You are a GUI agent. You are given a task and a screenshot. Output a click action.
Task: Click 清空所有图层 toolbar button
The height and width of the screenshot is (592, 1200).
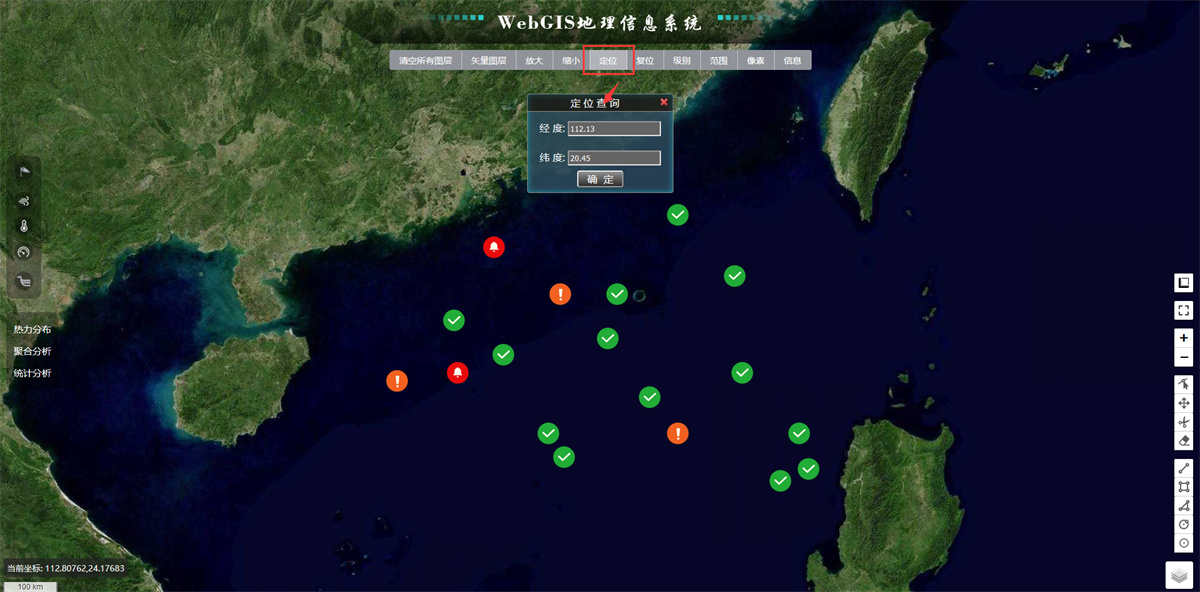click(x=425, y=61)
